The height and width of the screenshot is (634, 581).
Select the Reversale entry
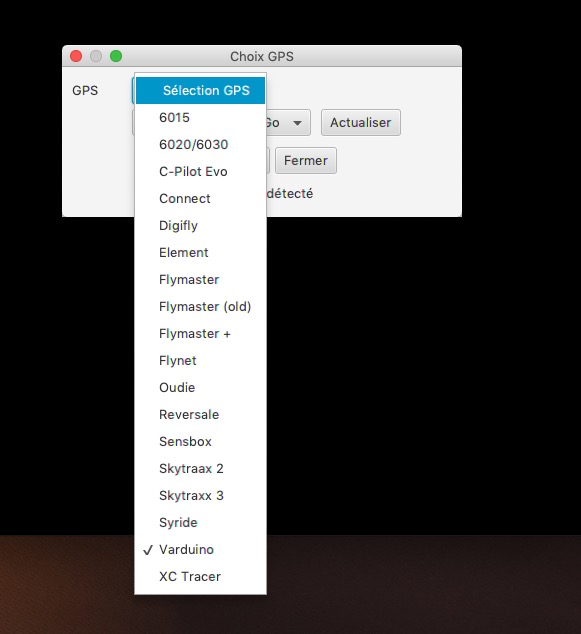[x=200, y=414]
